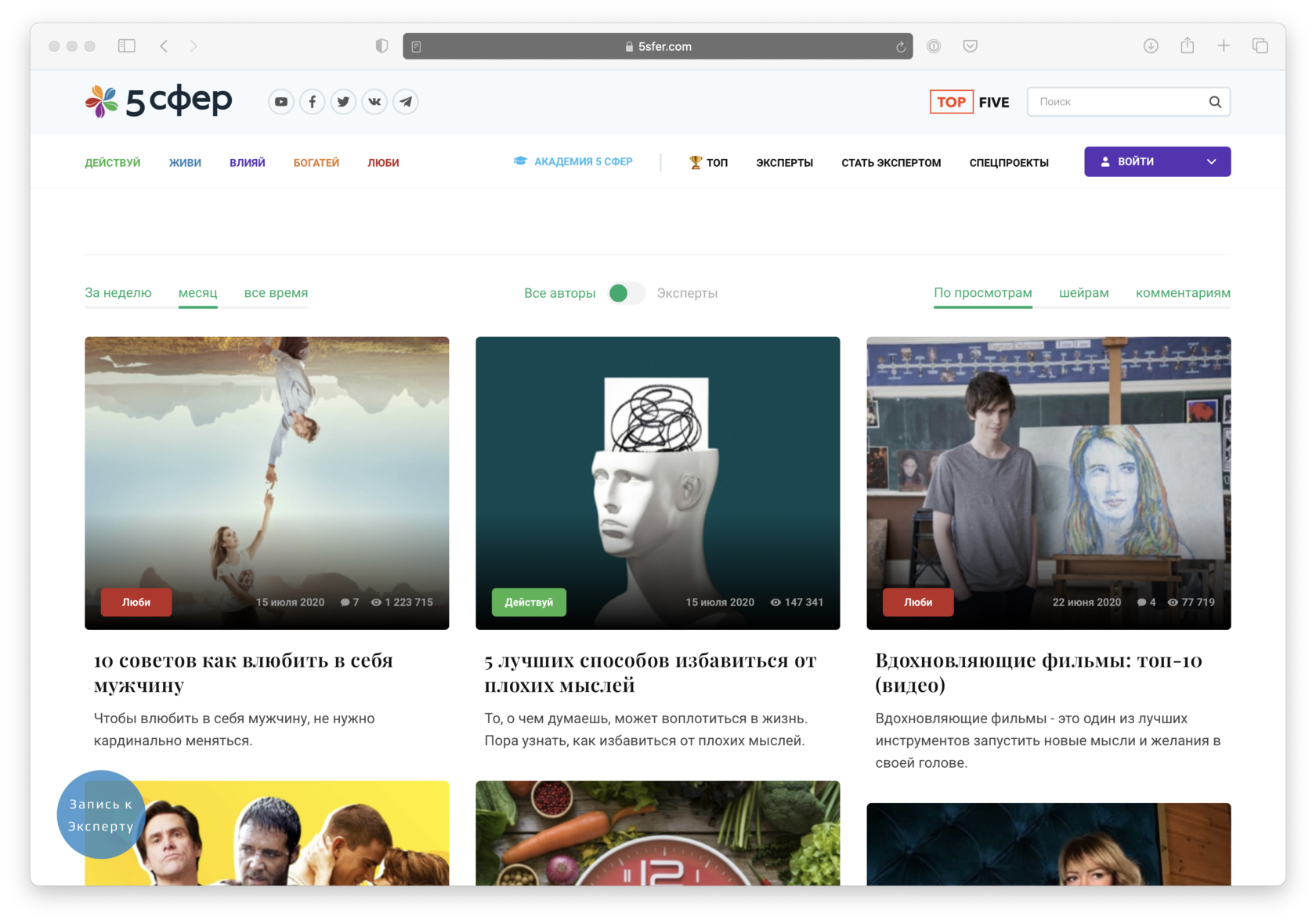Reload the page in address bar

tap(901, 47)
